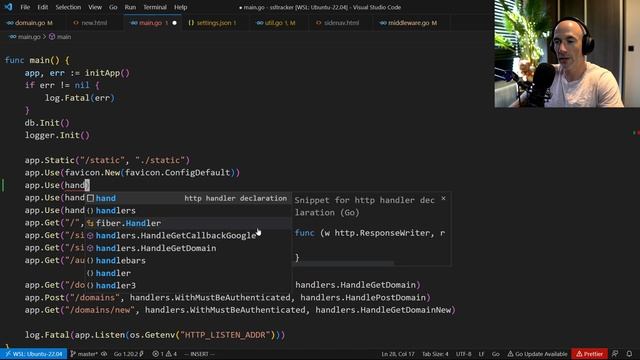
Task: Open the Selection menu
Action: (x=68, y=7)
